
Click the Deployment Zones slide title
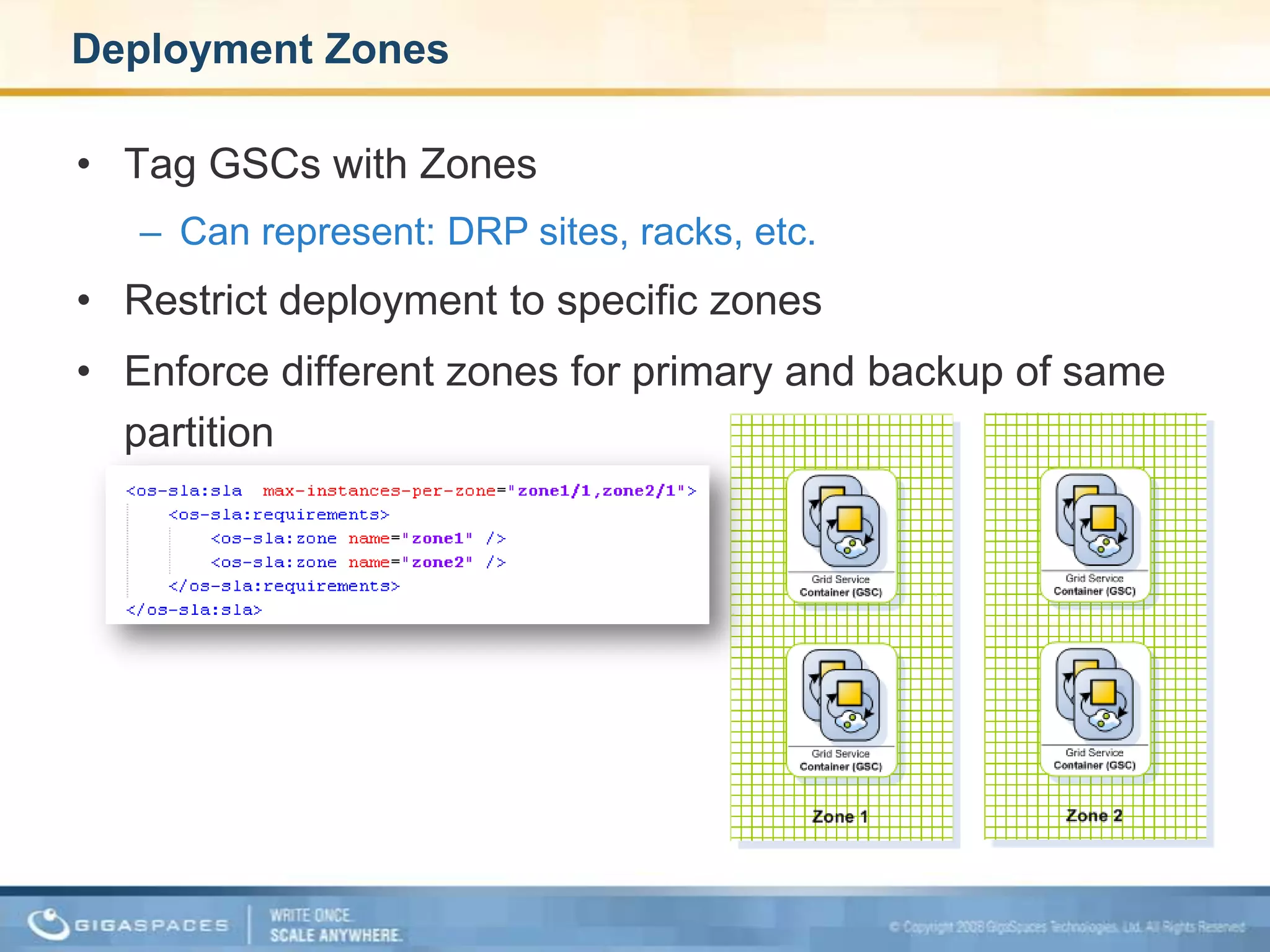tap(260, 49)
